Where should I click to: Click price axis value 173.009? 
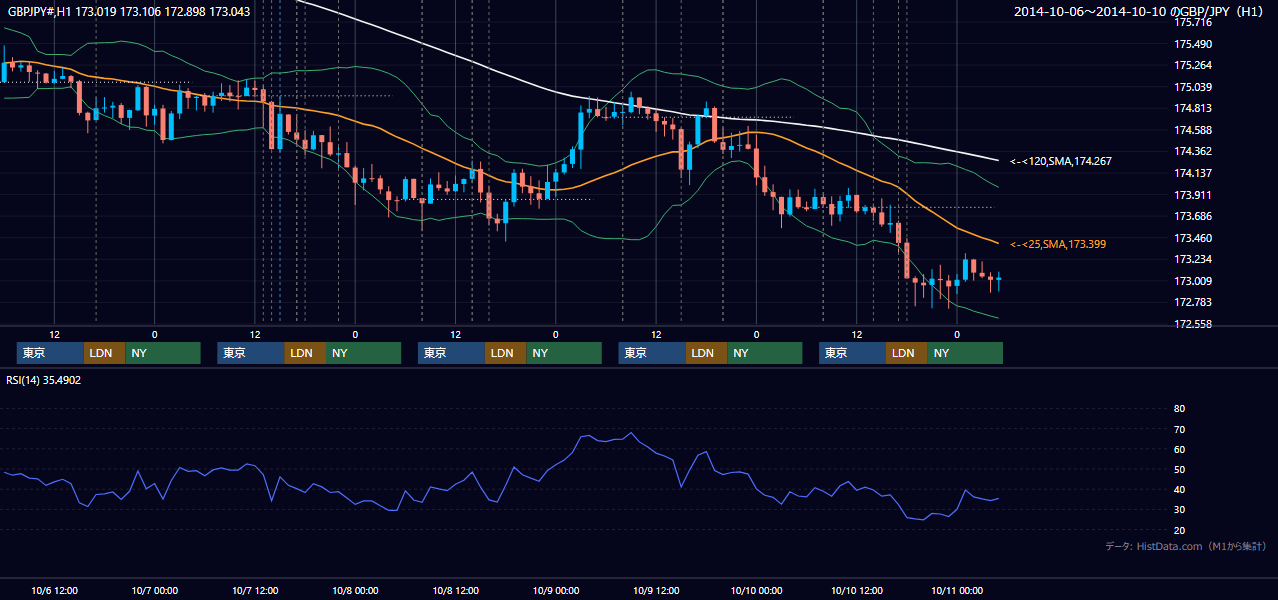point(1193,281)
